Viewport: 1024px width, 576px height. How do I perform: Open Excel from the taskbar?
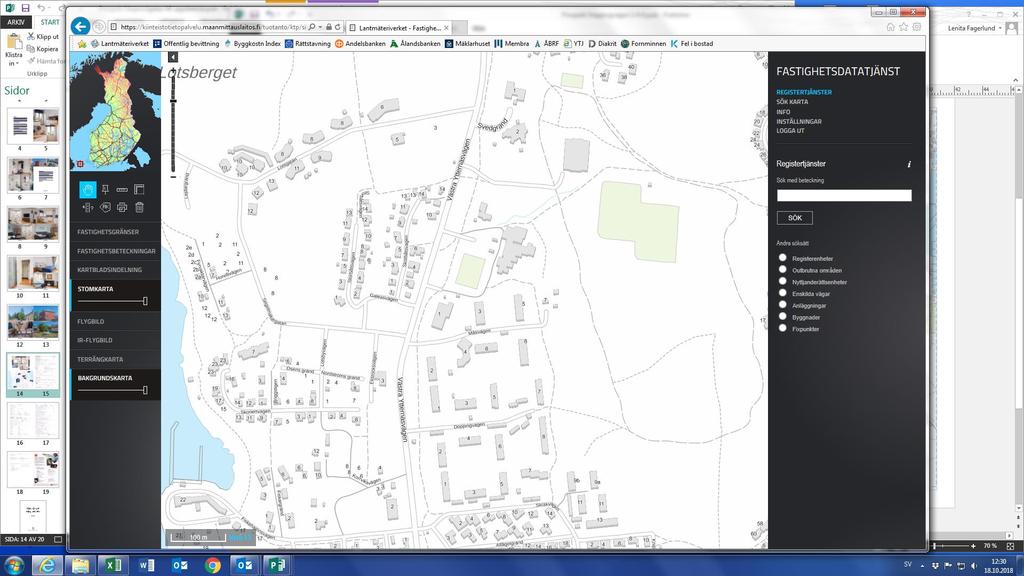click(113, 566)
